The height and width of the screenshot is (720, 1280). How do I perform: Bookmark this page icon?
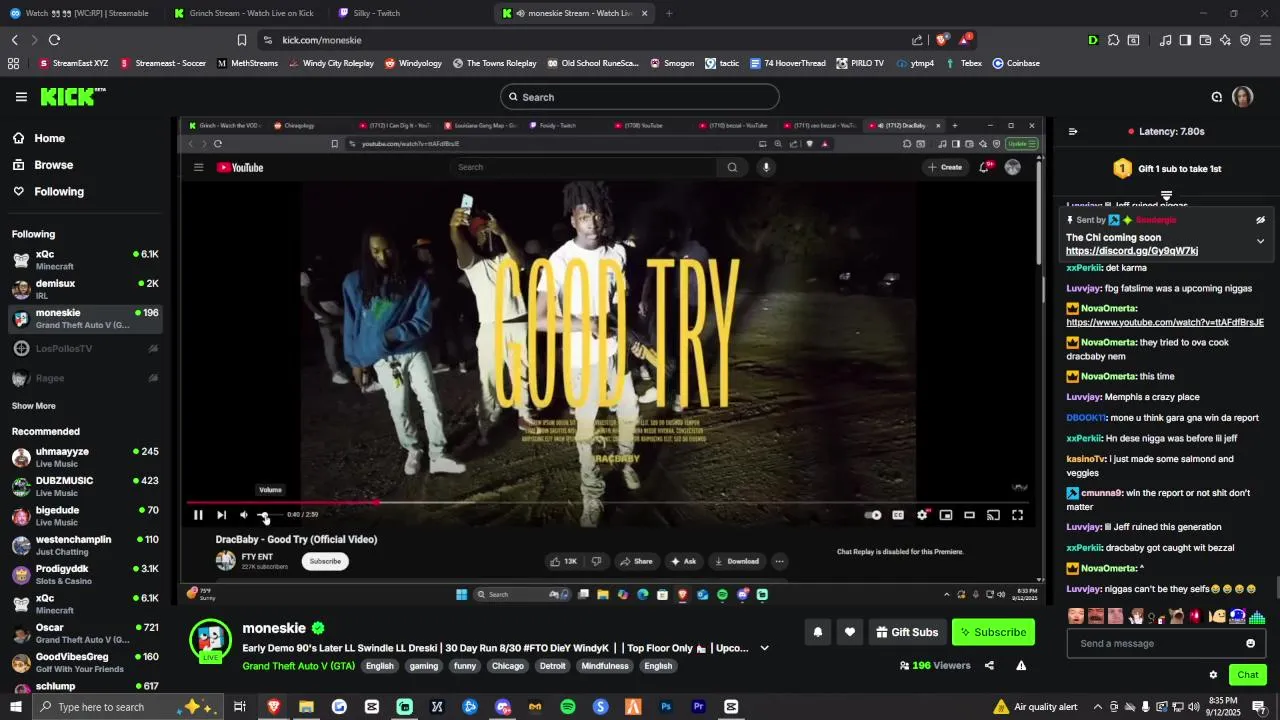(x=242, y=40)
